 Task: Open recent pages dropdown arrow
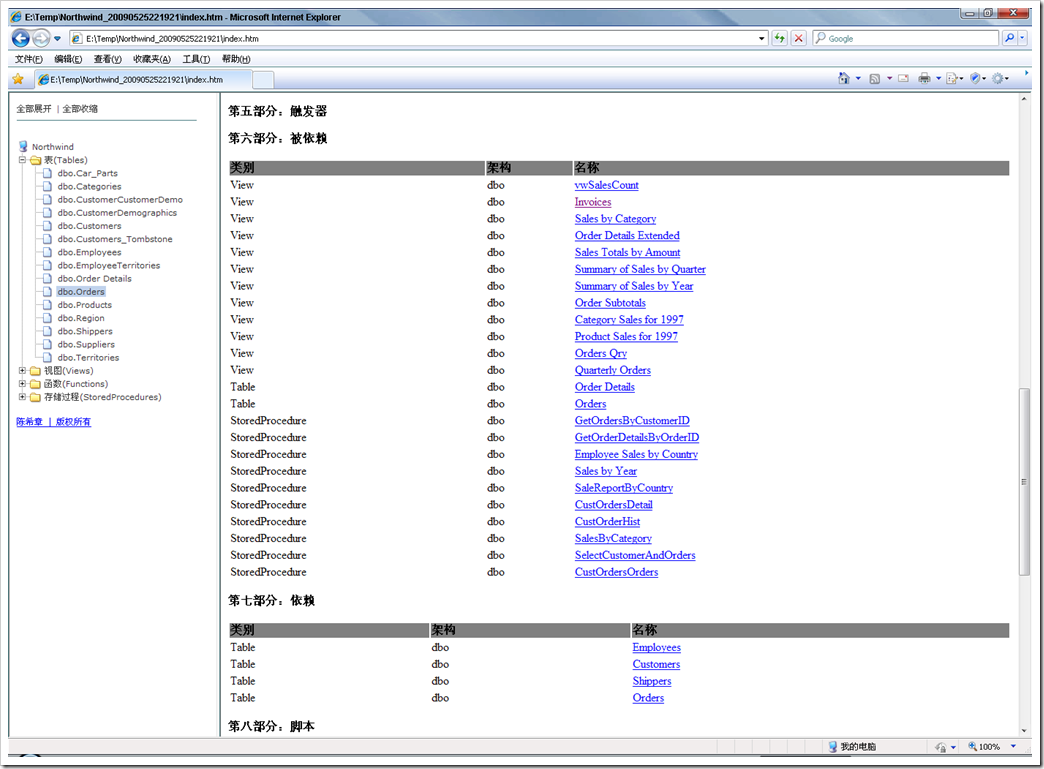pyautogui.click(x=58, y=39)
